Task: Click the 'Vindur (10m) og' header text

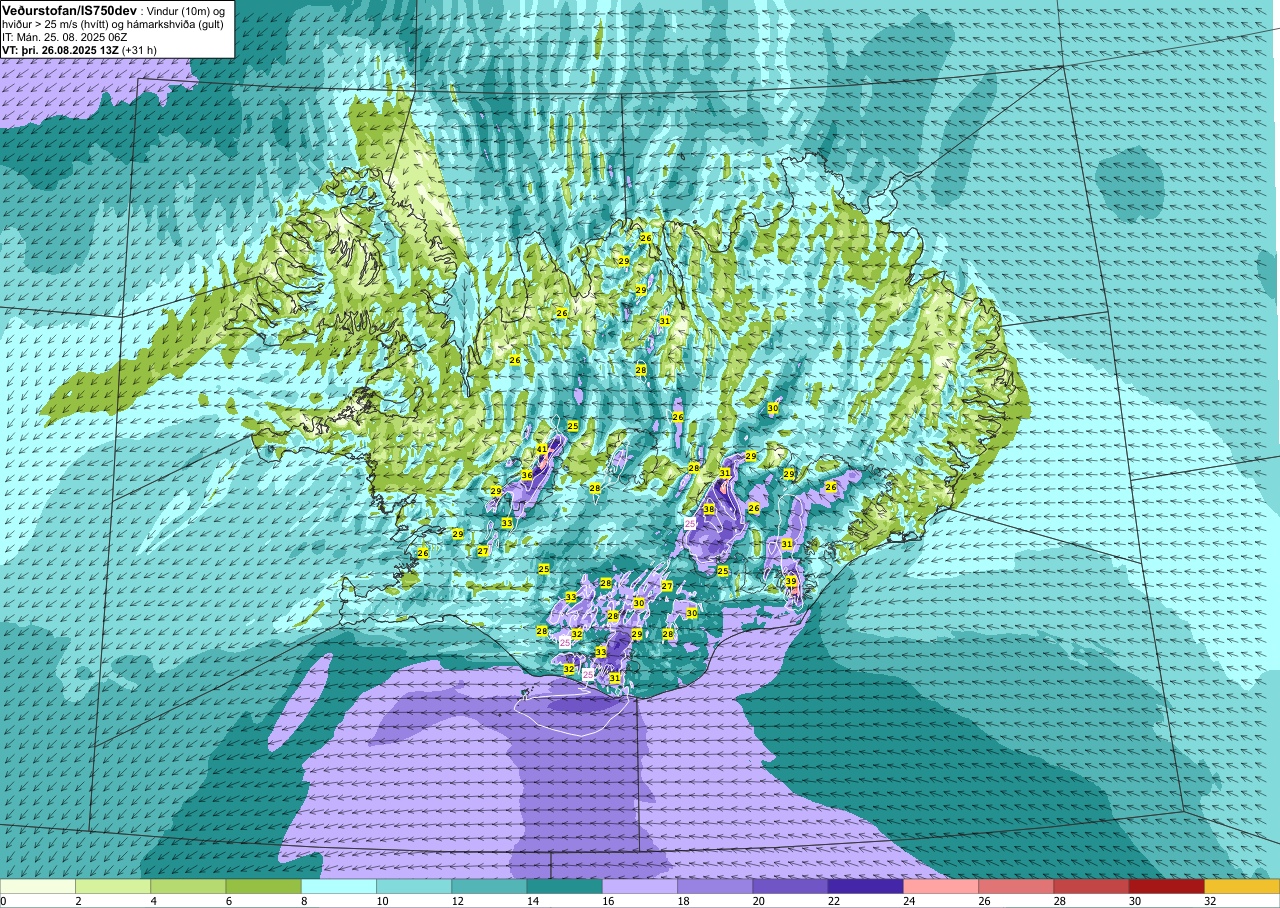Action: coord(187,10)
